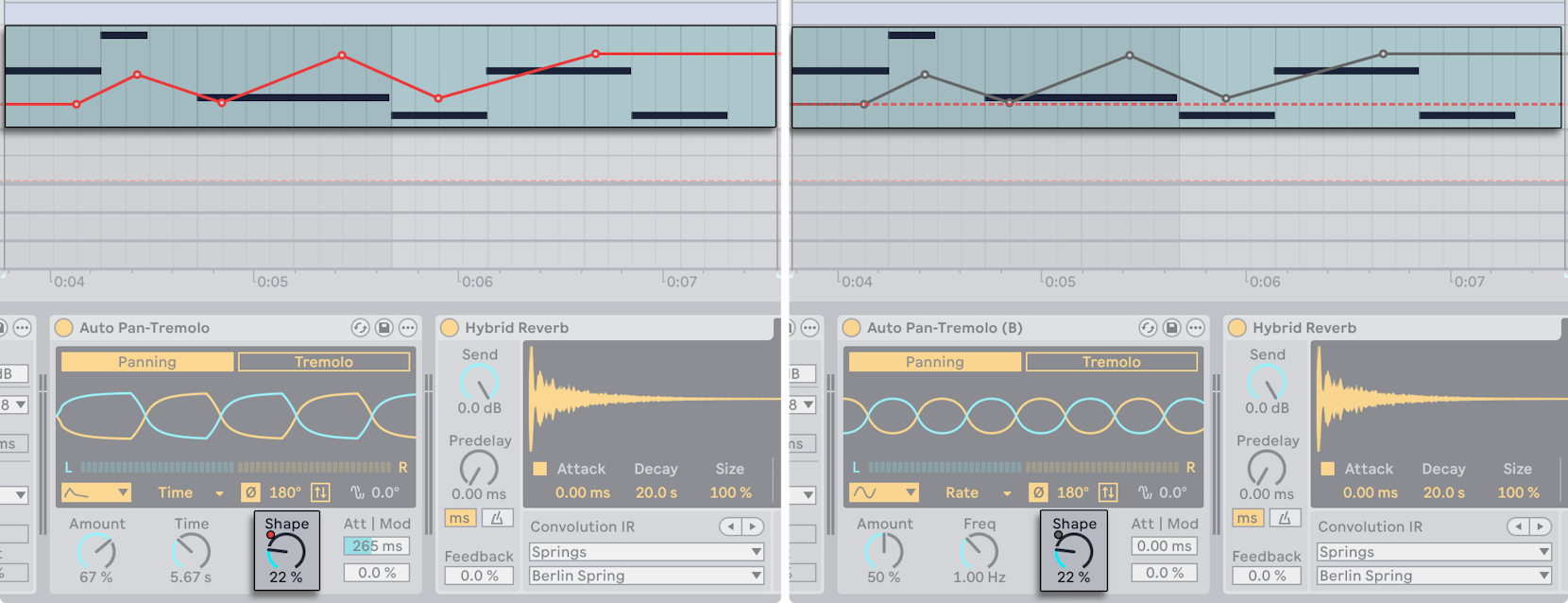Open Springs dropdown beside Time-mode Auto Pan-Tremolo
The width and height of the screenshot is (1568, 603).
pyautogui.click(x=646, y=552)
